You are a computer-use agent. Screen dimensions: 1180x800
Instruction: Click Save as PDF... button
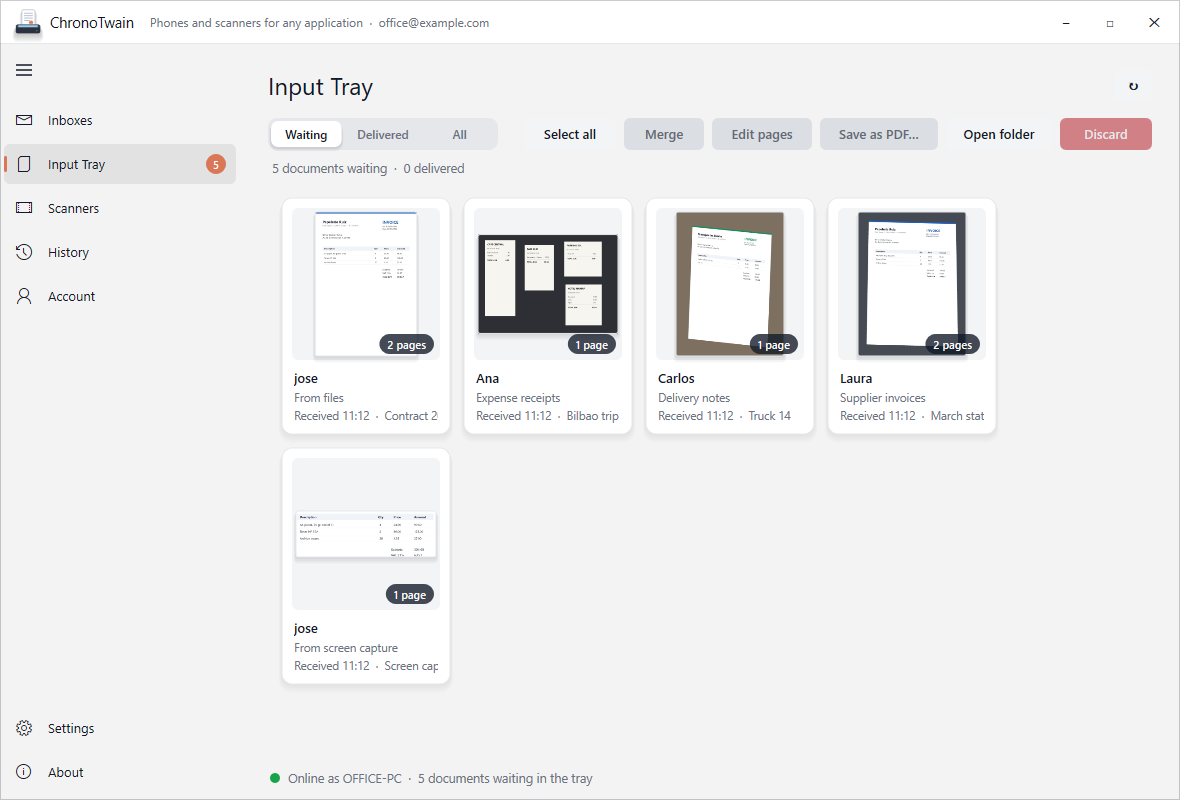[x=878, y=135]
